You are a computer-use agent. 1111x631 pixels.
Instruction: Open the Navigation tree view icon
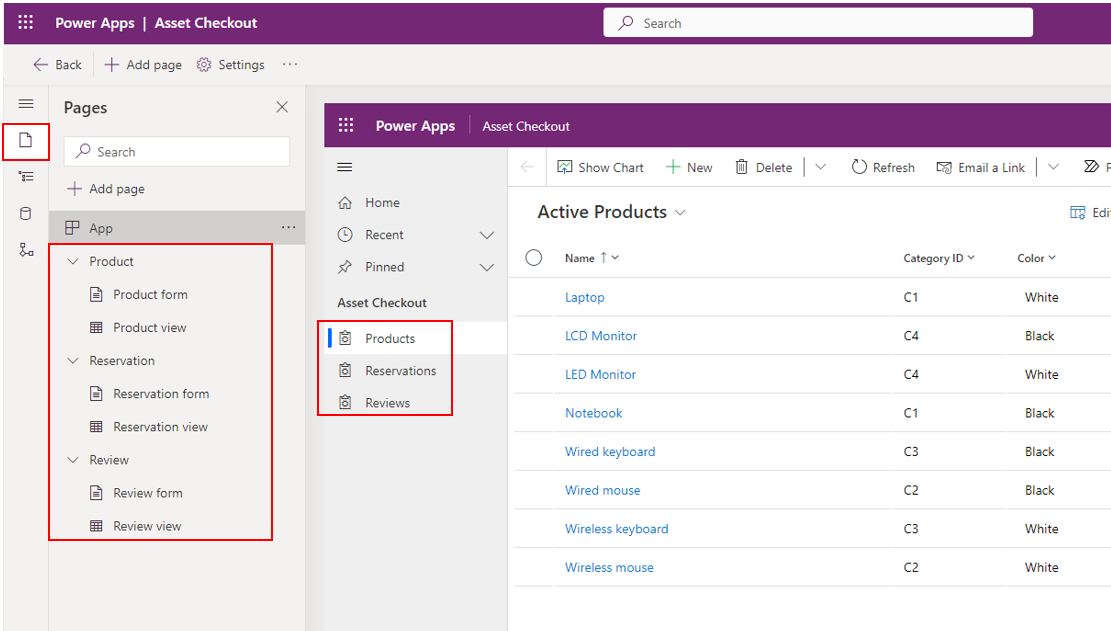(x=26, y=177)
